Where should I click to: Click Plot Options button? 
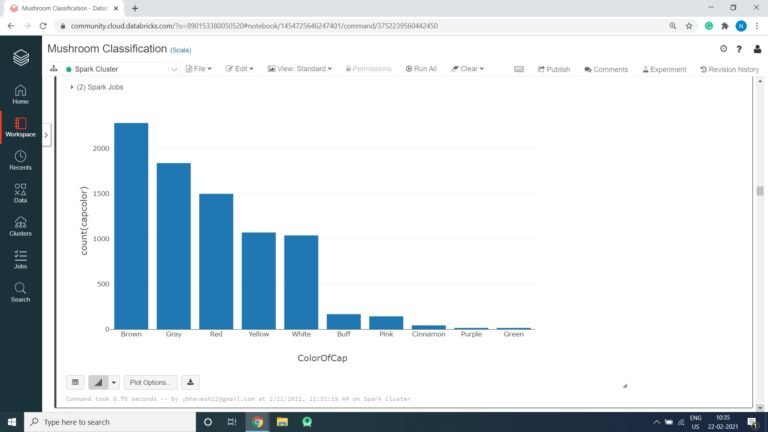point(150,382)
